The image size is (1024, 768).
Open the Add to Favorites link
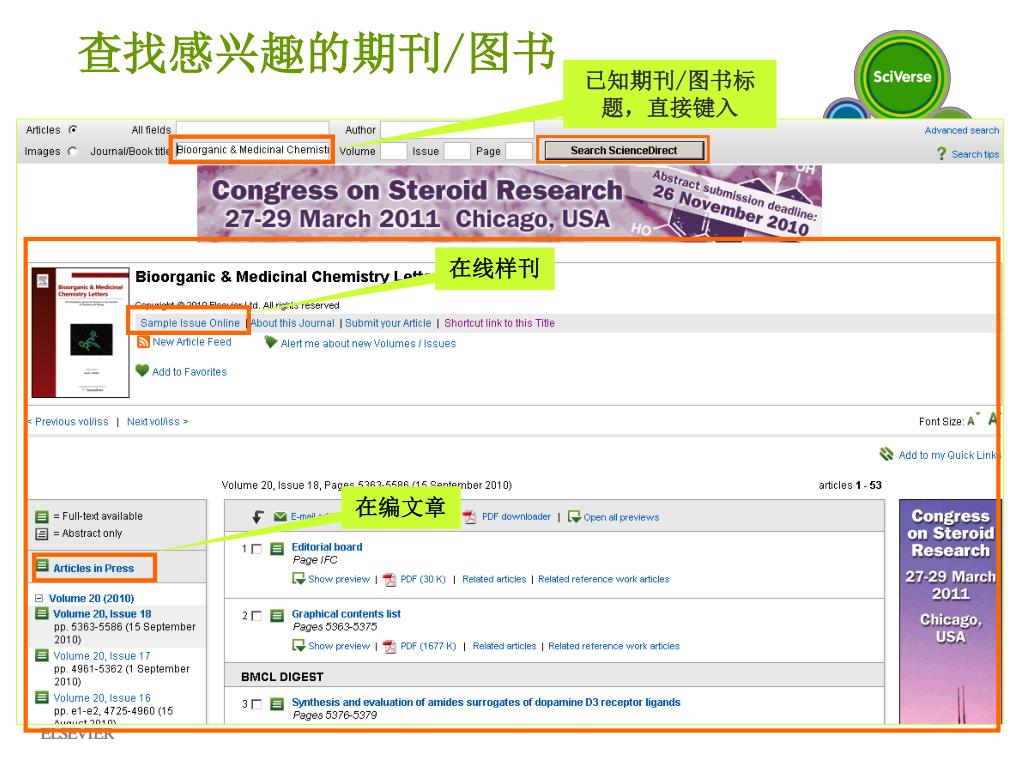point(189,372)
